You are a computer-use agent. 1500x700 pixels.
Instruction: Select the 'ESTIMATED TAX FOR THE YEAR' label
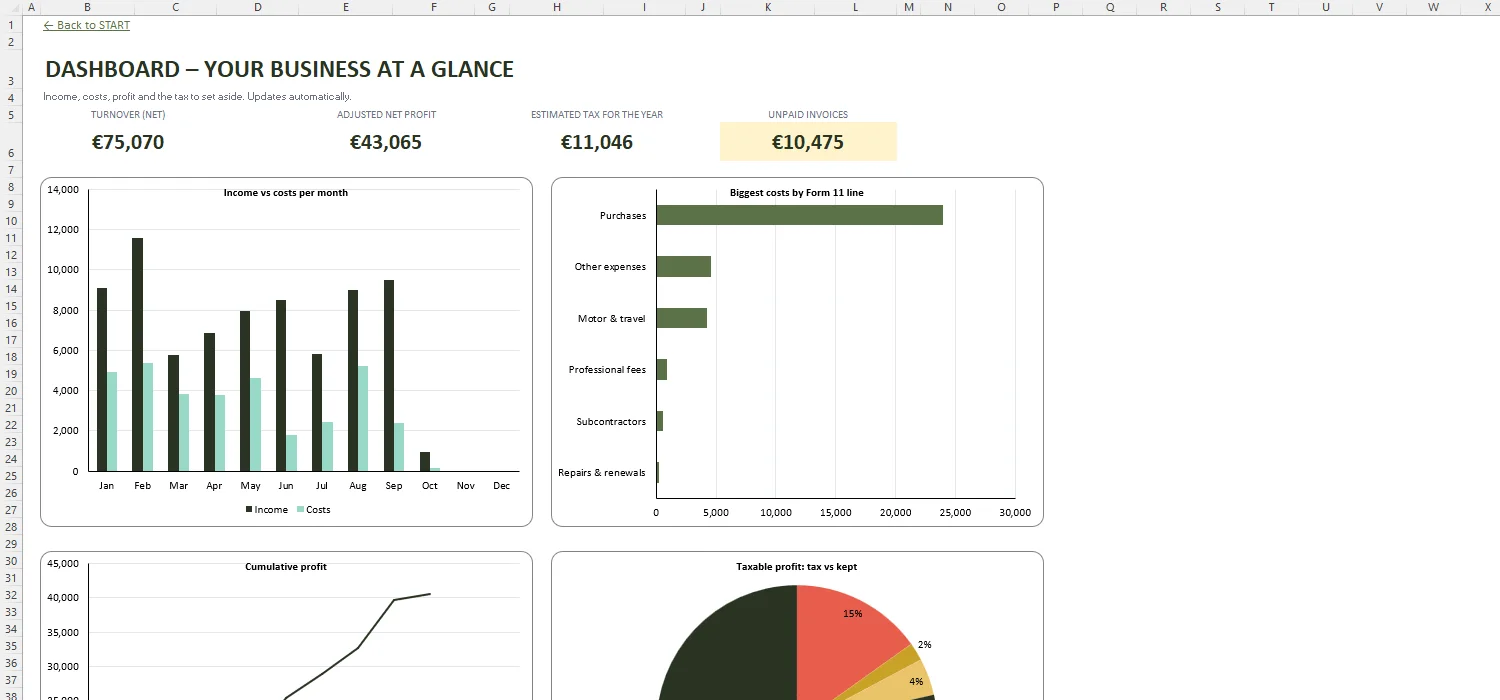[x=597, y=114]
